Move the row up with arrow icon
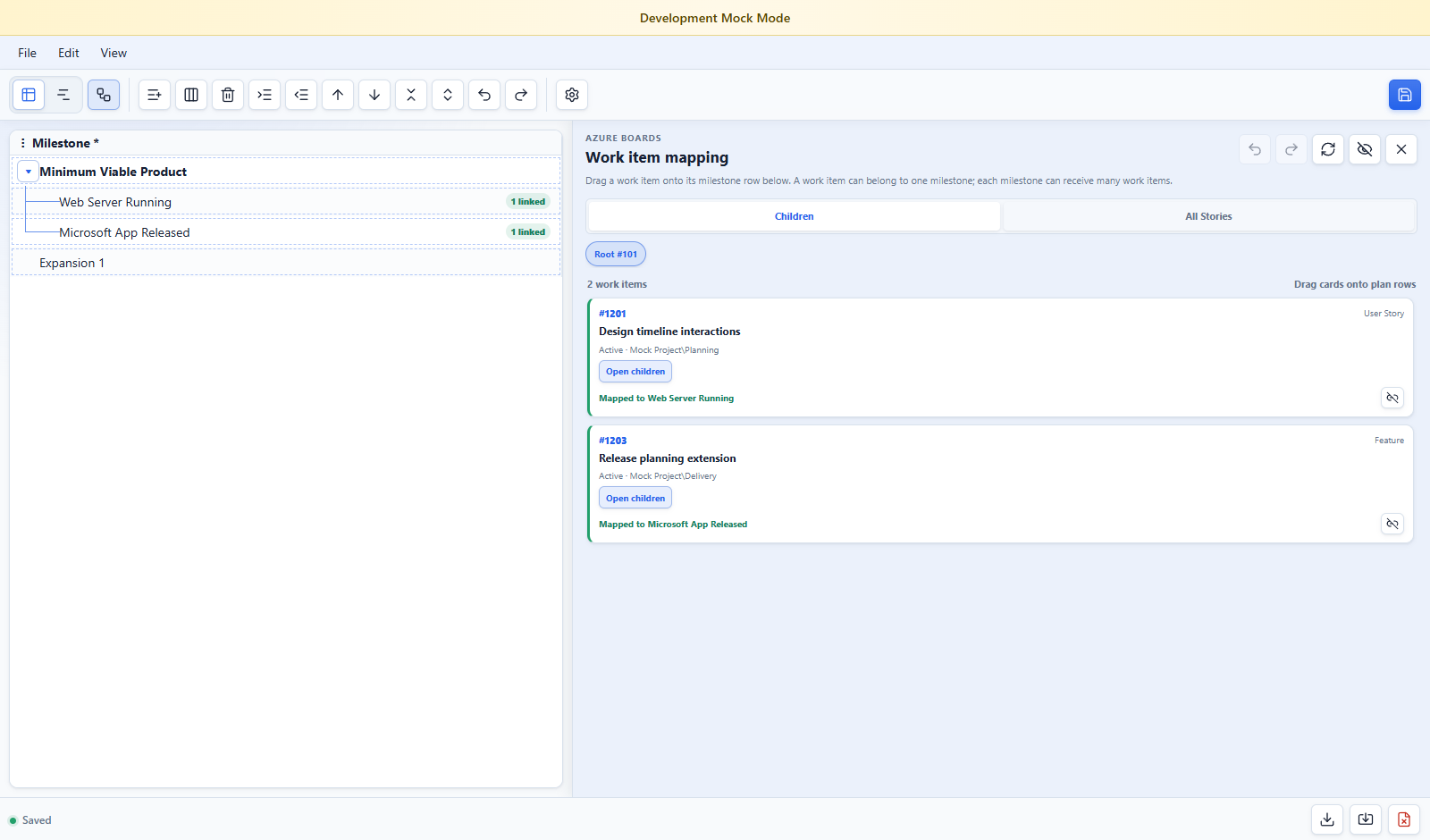This screenshot has width=1430, height=840. click(x=338, y=95)
